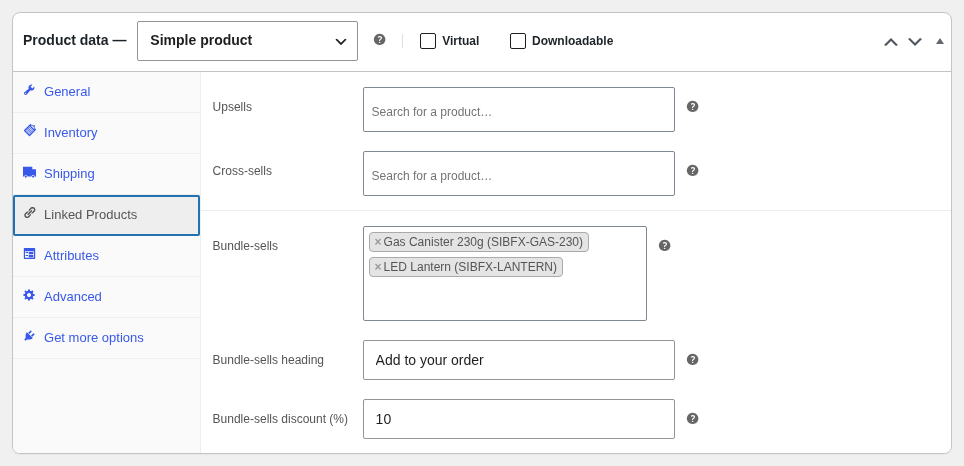Click the Bundle-sells discount (%) label
Image resolution: width=964 pixels, height=466 pixels.
pos(280,419)
